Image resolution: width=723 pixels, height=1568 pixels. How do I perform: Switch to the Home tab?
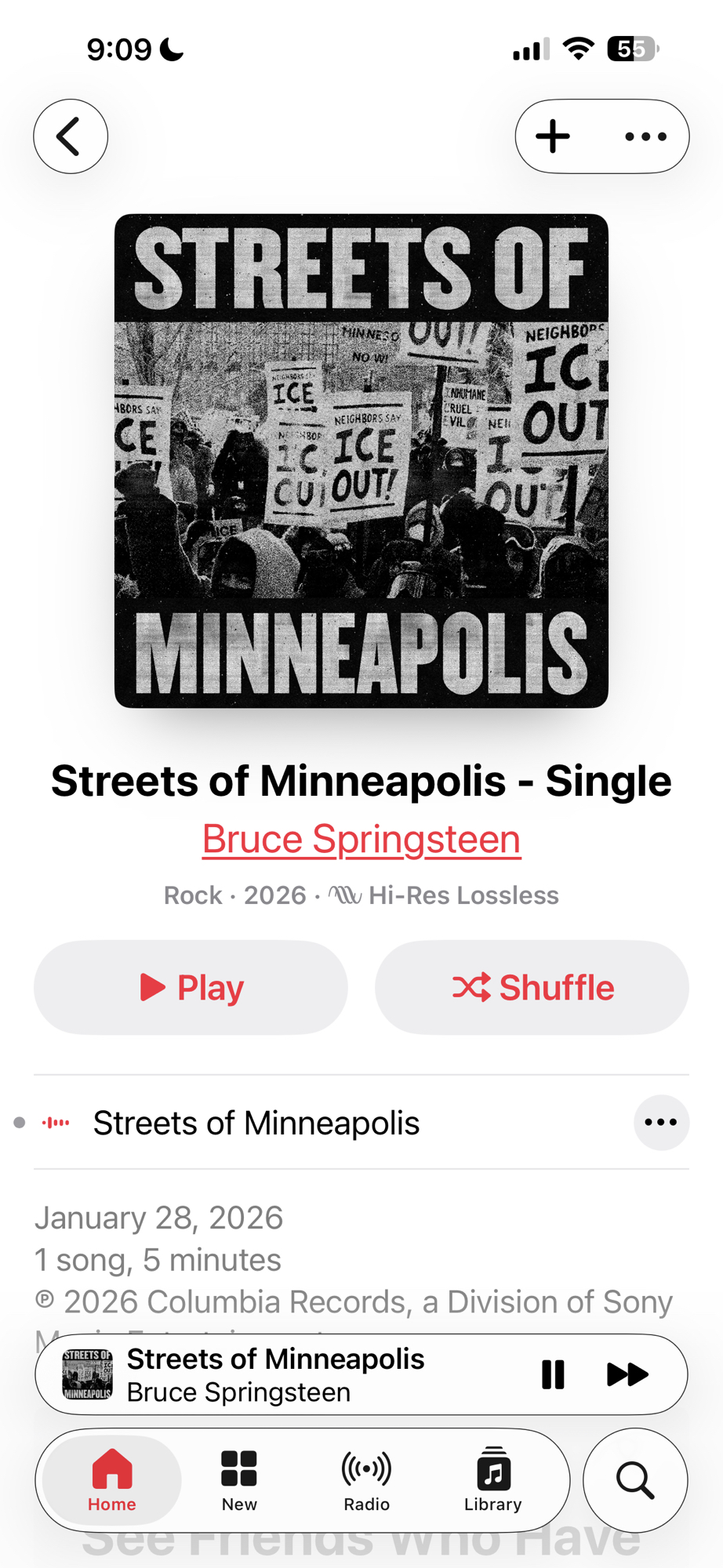112,1480
